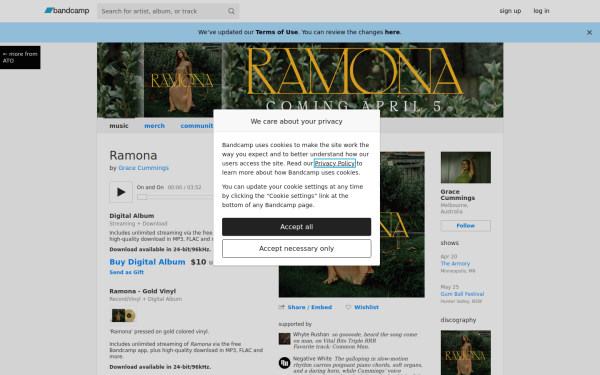600x375 pixels.
Task: Open The Armory show link
Action: click(455, 264)
